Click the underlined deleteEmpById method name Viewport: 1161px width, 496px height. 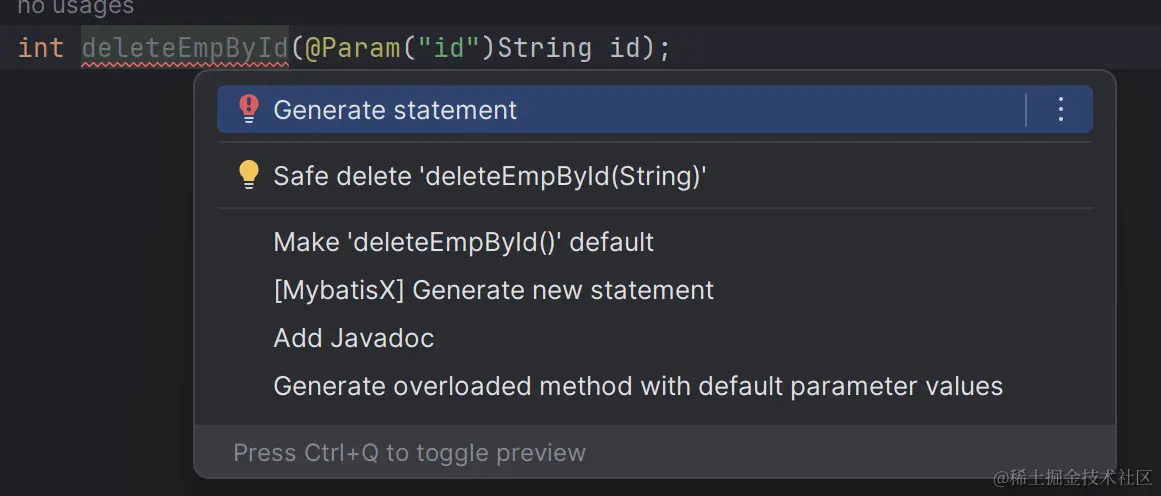tap(184, 47)
